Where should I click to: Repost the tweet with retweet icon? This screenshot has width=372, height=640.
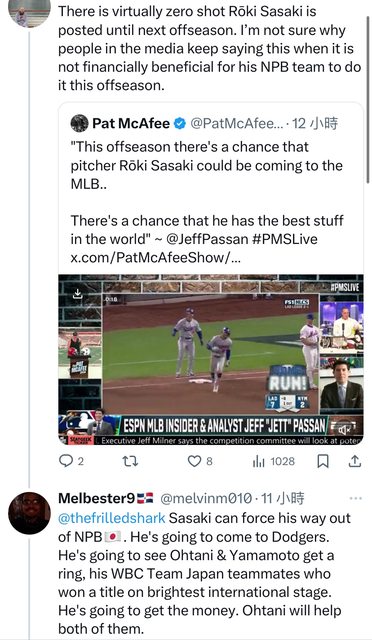click(x=130, y=461)
